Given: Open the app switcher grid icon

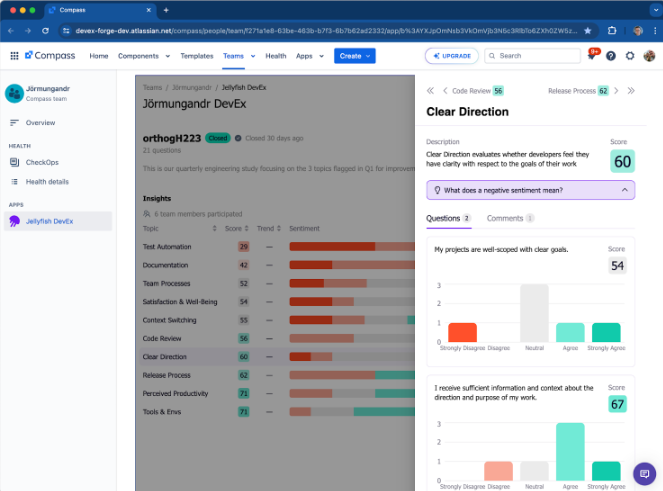Looking at the screenshot, I should (14, 56).
